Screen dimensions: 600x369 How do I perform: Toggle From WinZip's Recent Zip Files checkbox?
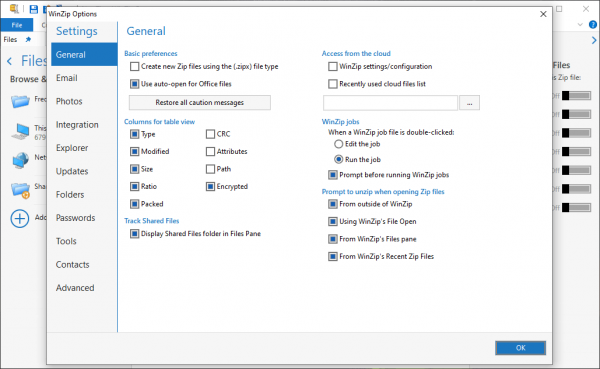(x=333, y=256)
